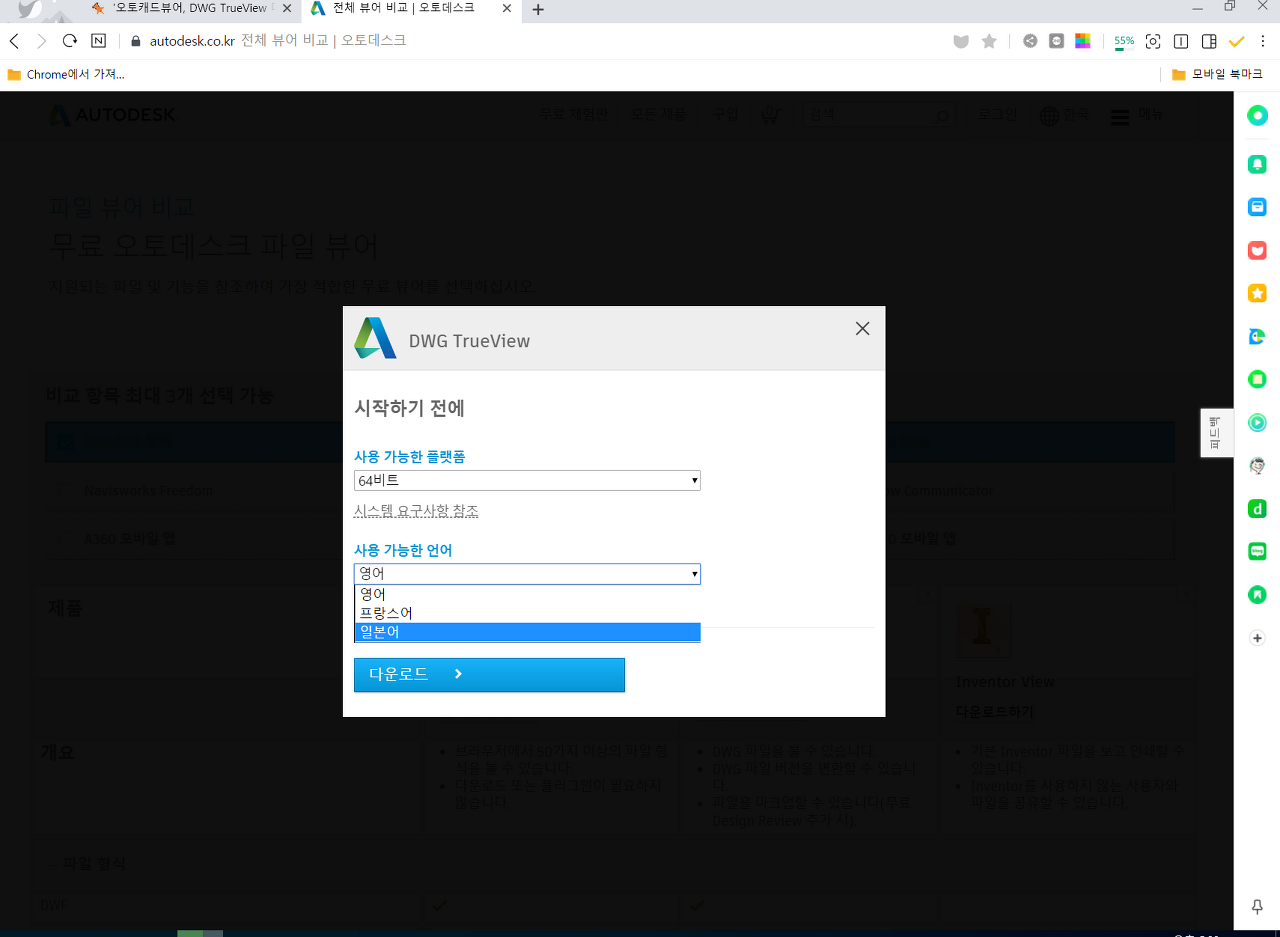Open the green square sidebar icon
1280x937 pixels.
(1257, 379)
